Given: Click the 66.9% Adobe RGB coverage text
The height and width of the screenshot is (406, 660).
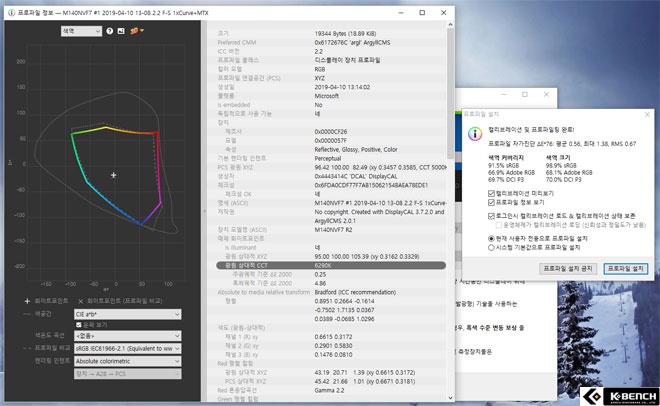Looking at the screenshot, I should [511, 172].
